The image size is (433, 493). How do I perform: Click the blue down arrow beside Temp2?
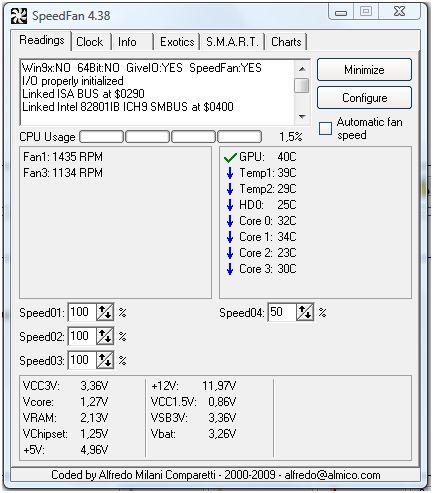[230, 189]
